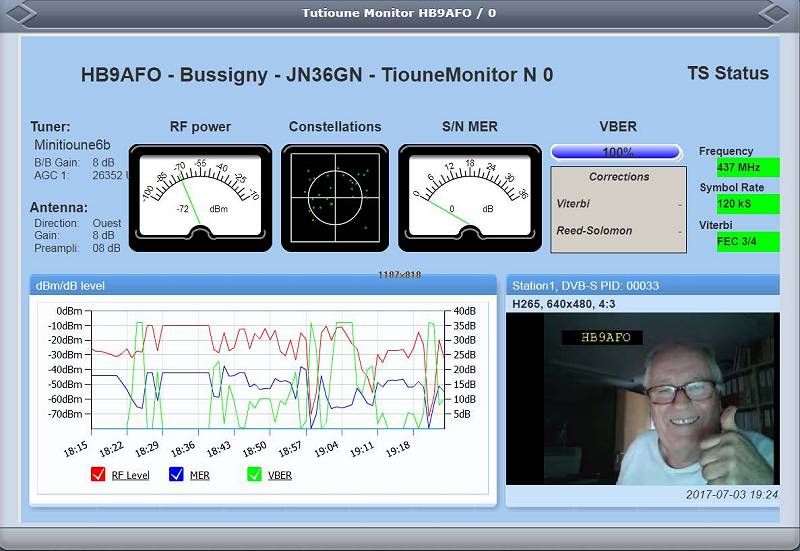Toggle the red RF Level legend checkbox
The height and width of the screenshot is (551, 800).
(x=98, y=475)
